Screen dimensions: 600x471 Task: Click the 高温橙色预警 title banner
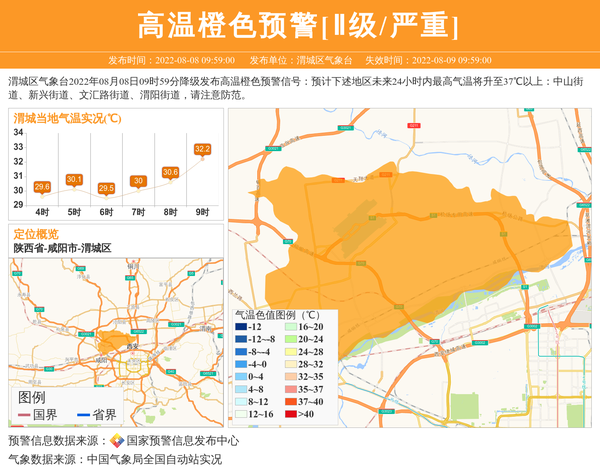click(x=298, y=25)
